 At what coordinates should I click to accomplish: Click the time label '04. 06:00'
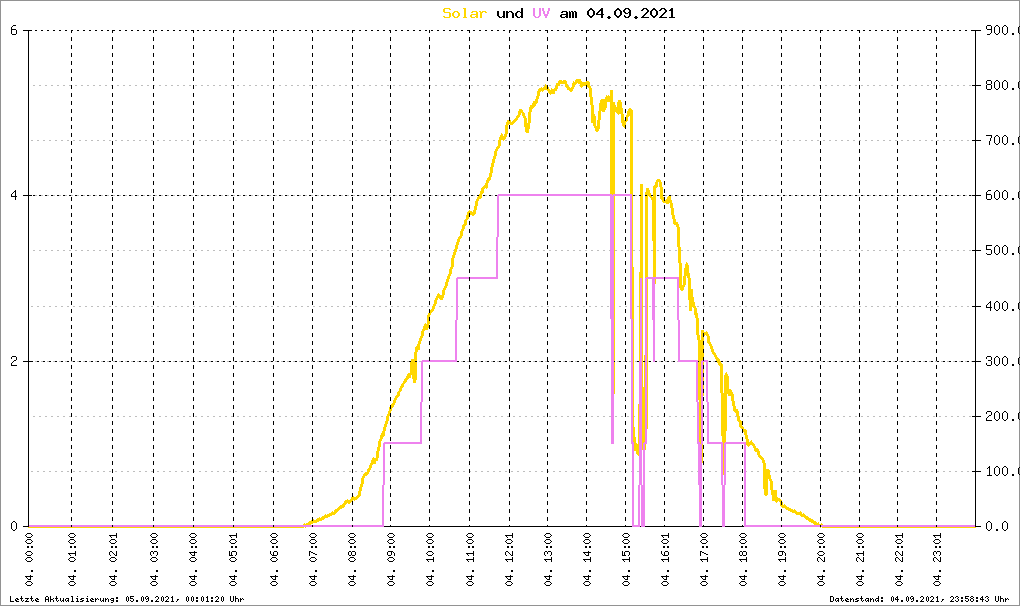point(274,560)
